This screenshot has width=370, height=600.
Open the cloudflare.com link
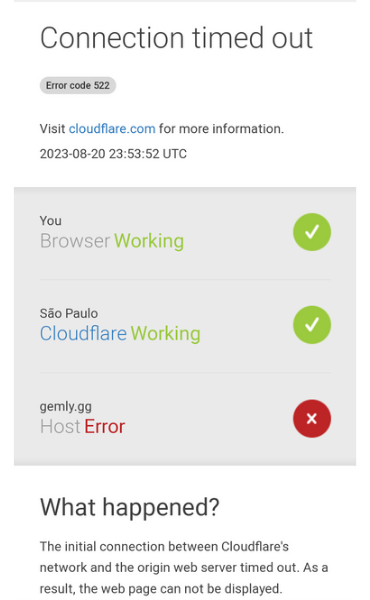[112, 129]
